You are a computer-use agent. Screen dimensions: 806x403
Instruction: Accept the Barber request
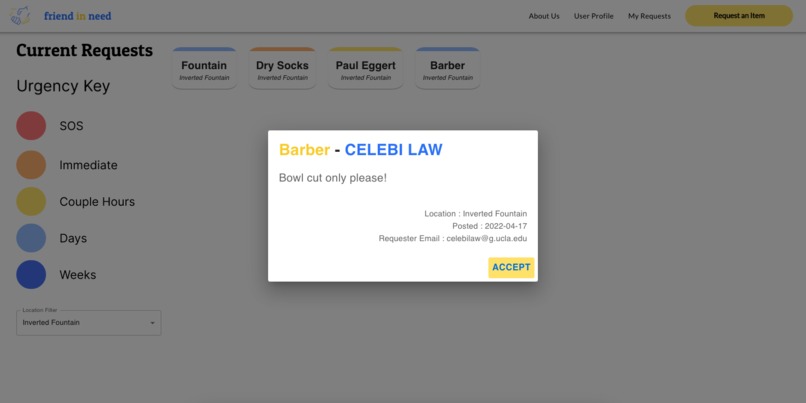pyautogui.click(x=511, y=267)
